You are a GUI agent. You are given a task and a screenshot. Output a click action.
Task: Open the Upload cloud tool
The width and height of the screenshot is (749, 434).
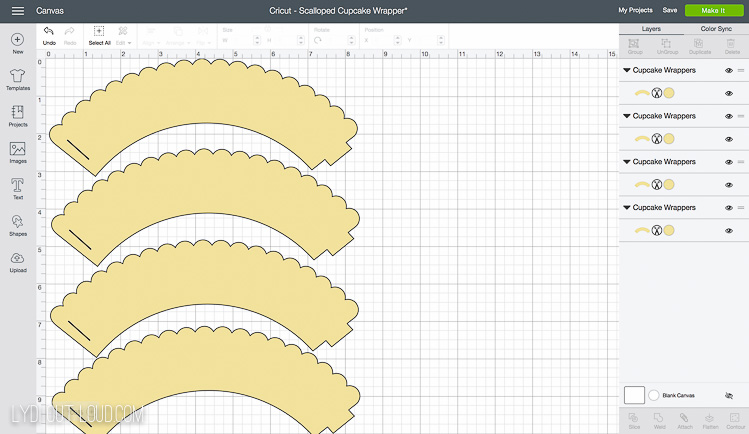18,262
